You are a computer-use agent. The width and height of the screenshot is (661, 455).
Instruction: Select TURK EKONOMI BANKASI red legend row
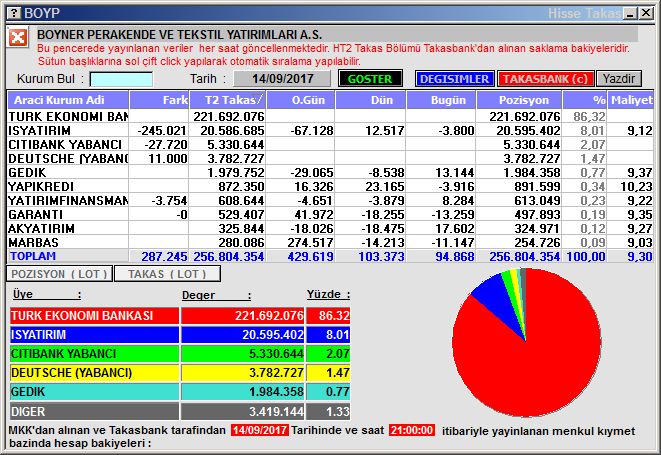[180, 316]
